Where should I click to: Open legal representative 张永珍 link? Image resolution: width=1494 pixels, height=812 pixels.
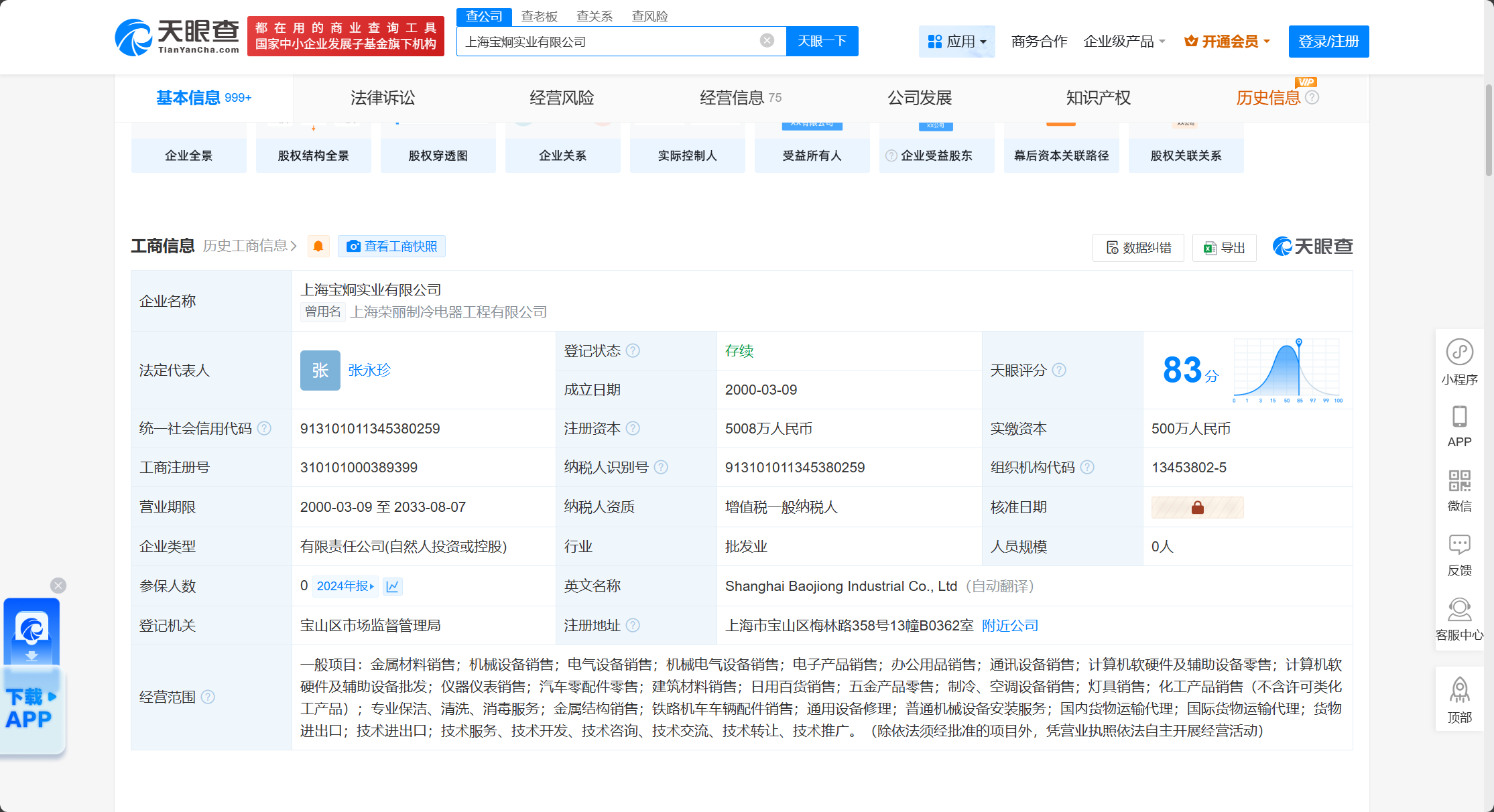pos(369,370)
